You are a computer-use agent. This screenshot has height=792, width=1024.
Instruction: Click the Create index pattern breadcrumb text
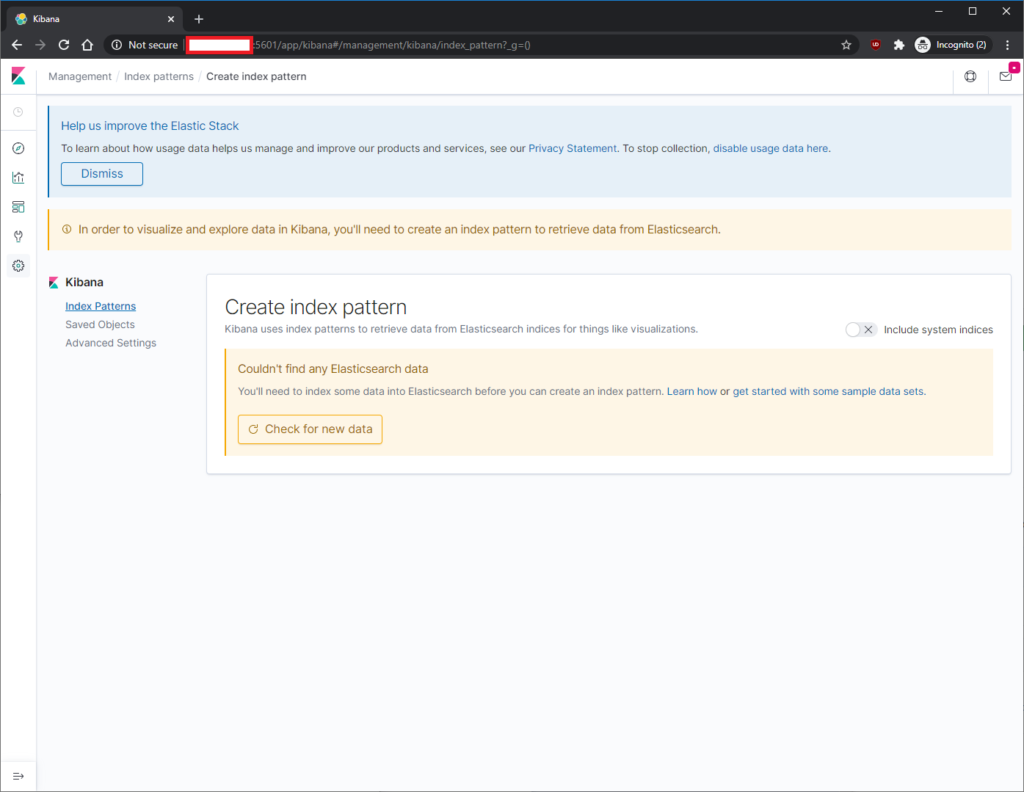256,76
